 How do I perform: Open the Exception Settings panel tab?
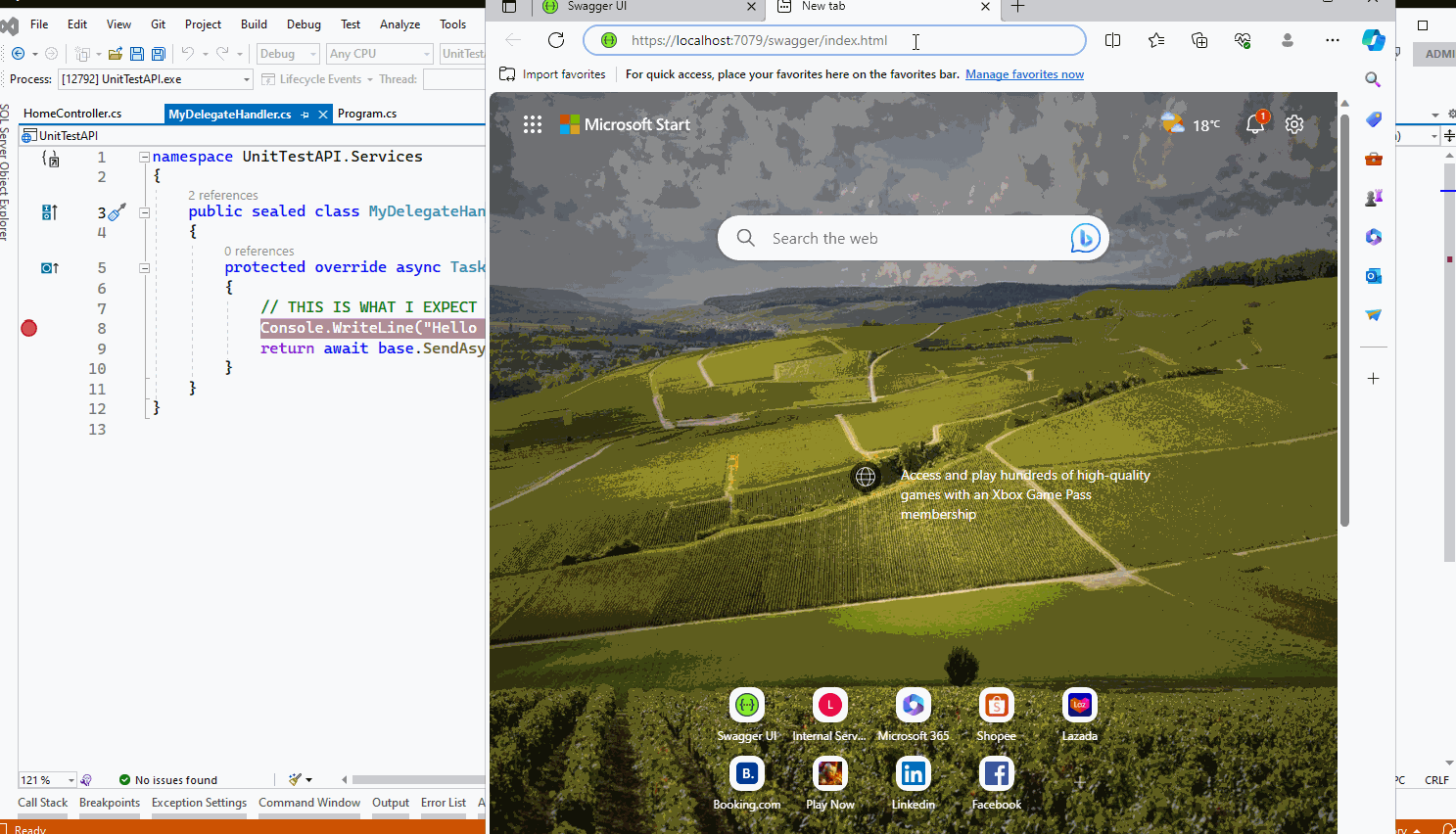[x=199, y=803]
